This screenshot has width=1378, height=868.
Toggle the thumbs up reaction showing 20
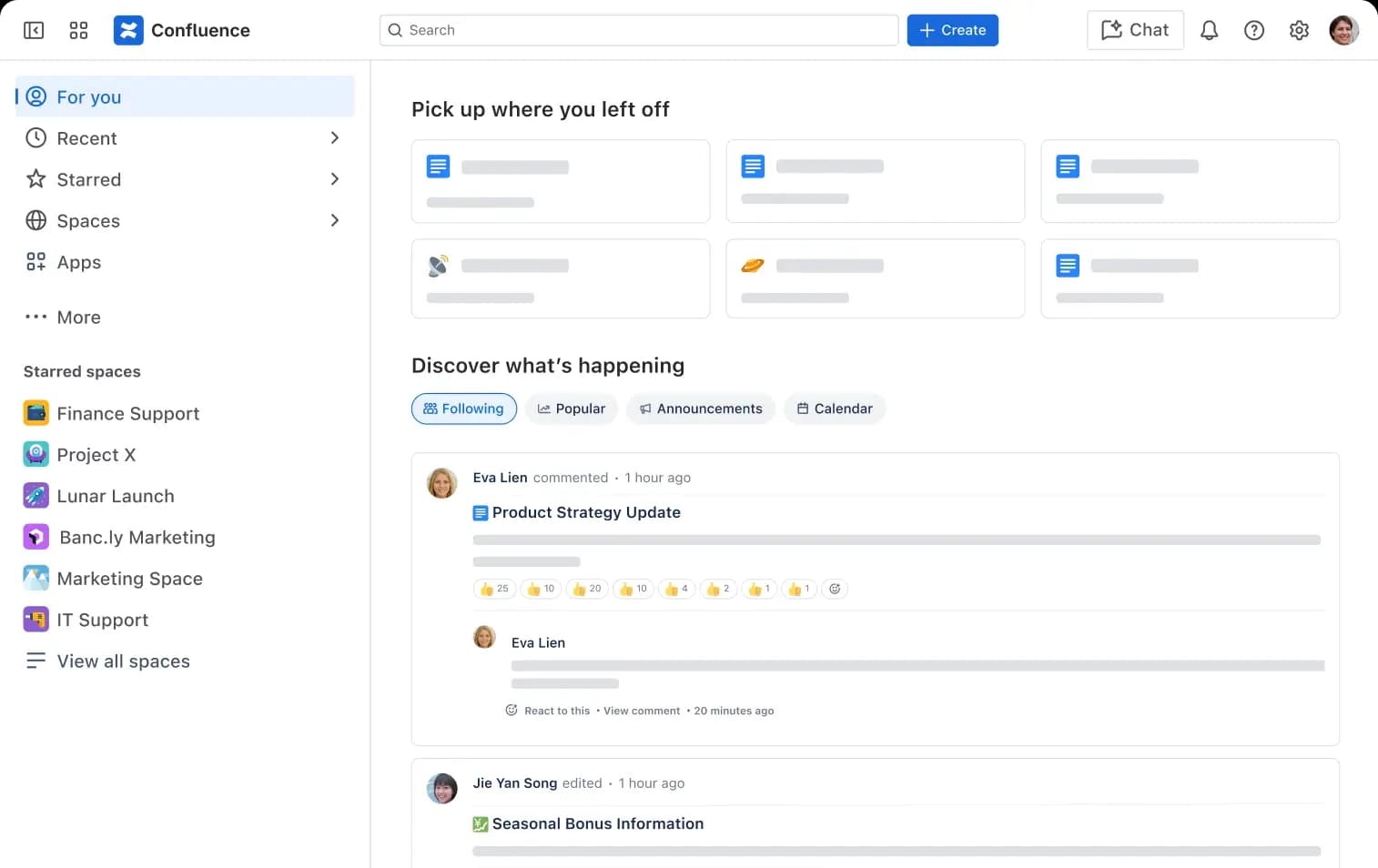coord(587,589)
